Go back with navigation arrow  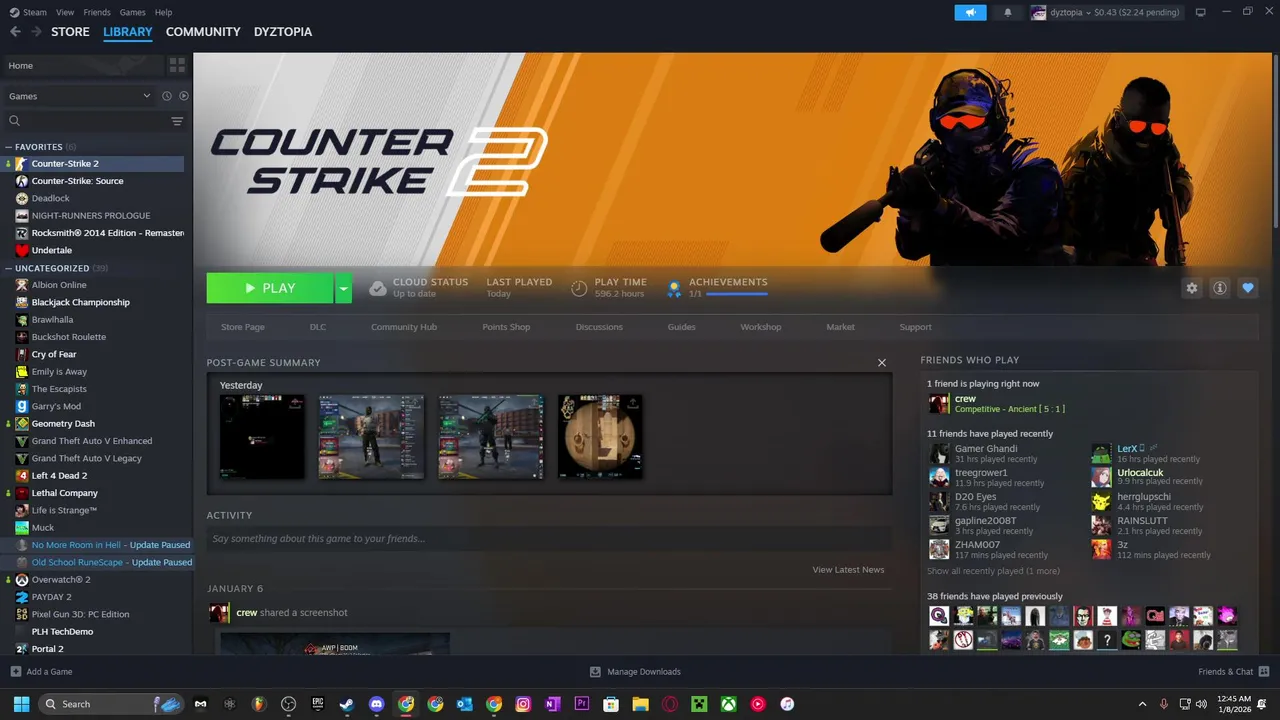coord(15,32)
